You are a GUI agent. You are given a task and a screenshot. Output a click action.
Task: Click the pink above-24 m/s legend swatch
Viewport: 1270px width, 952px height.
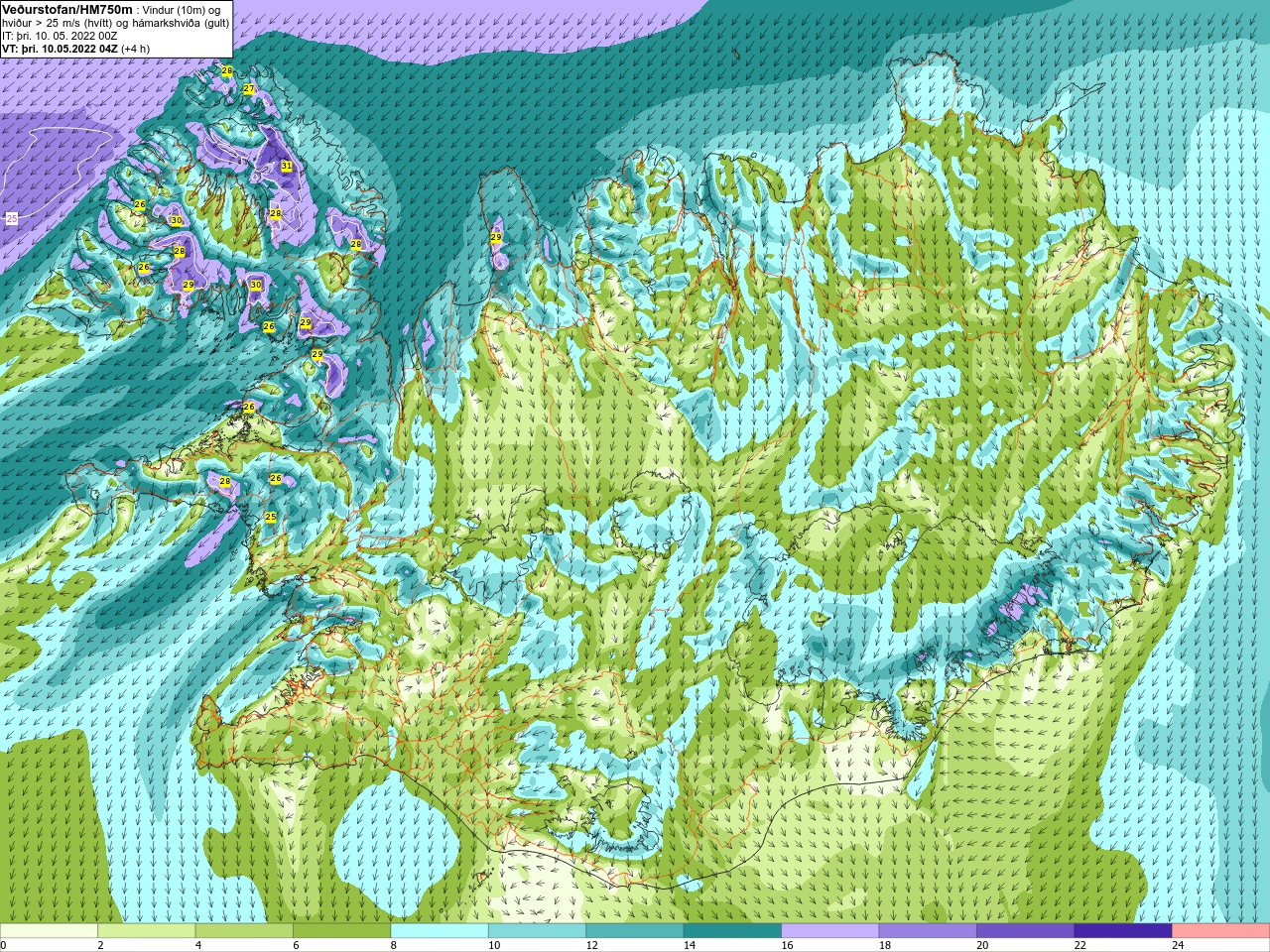(1221, 930)
